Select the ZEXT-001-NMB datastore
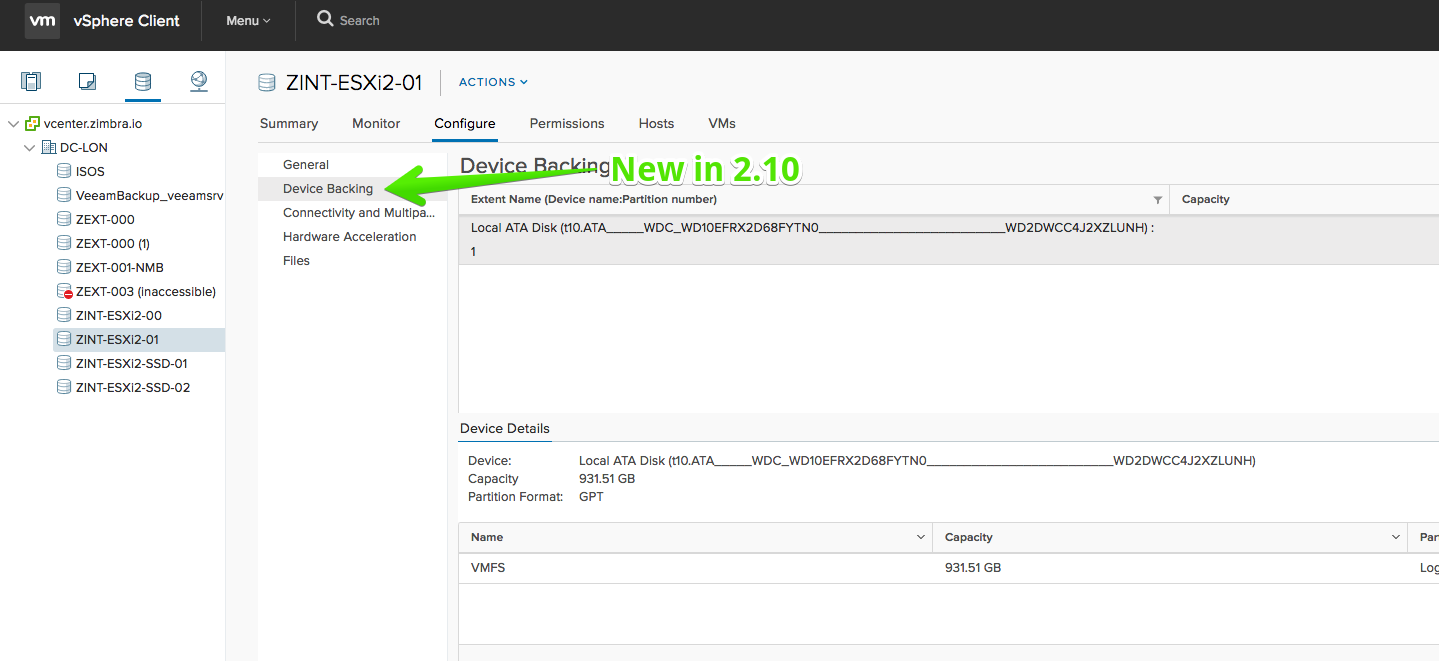The image size is (1439, 661). point(120,267)
